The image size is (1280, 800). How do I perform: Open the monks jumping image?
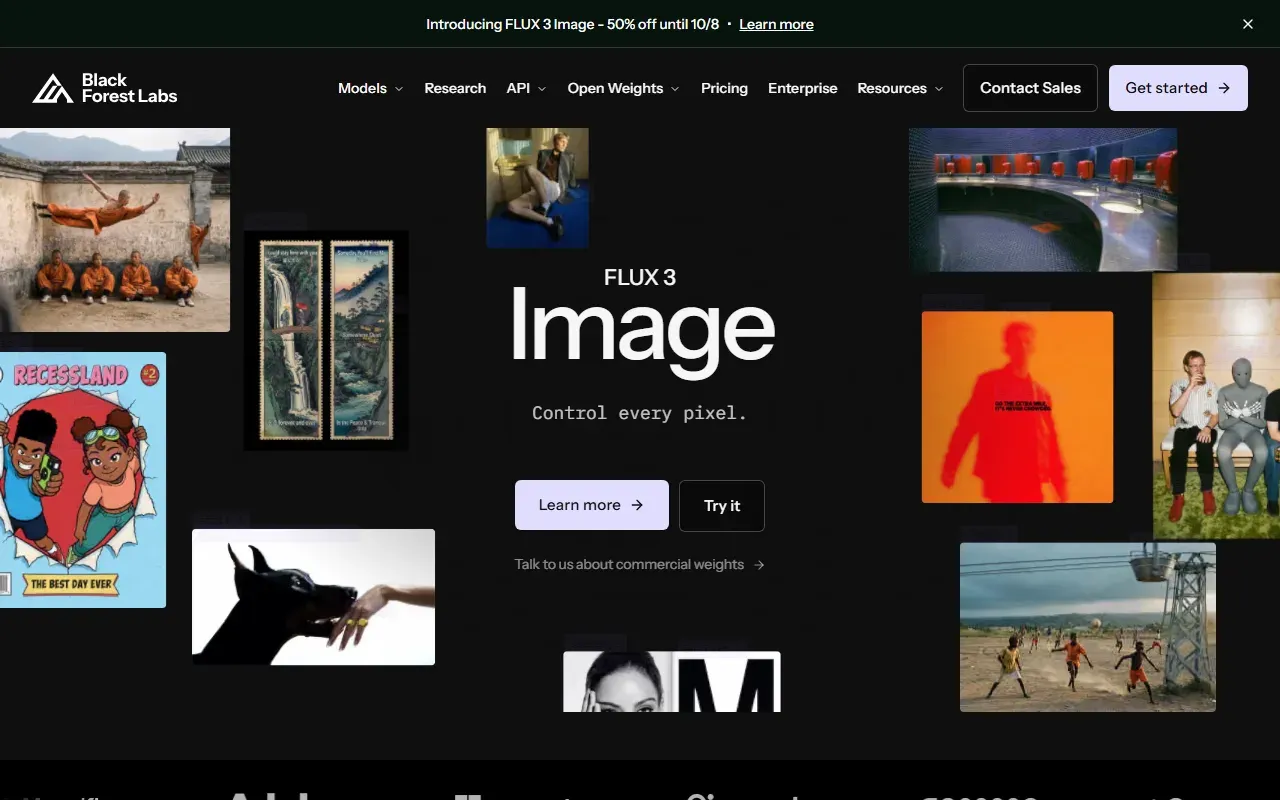[x=115, y=229]
